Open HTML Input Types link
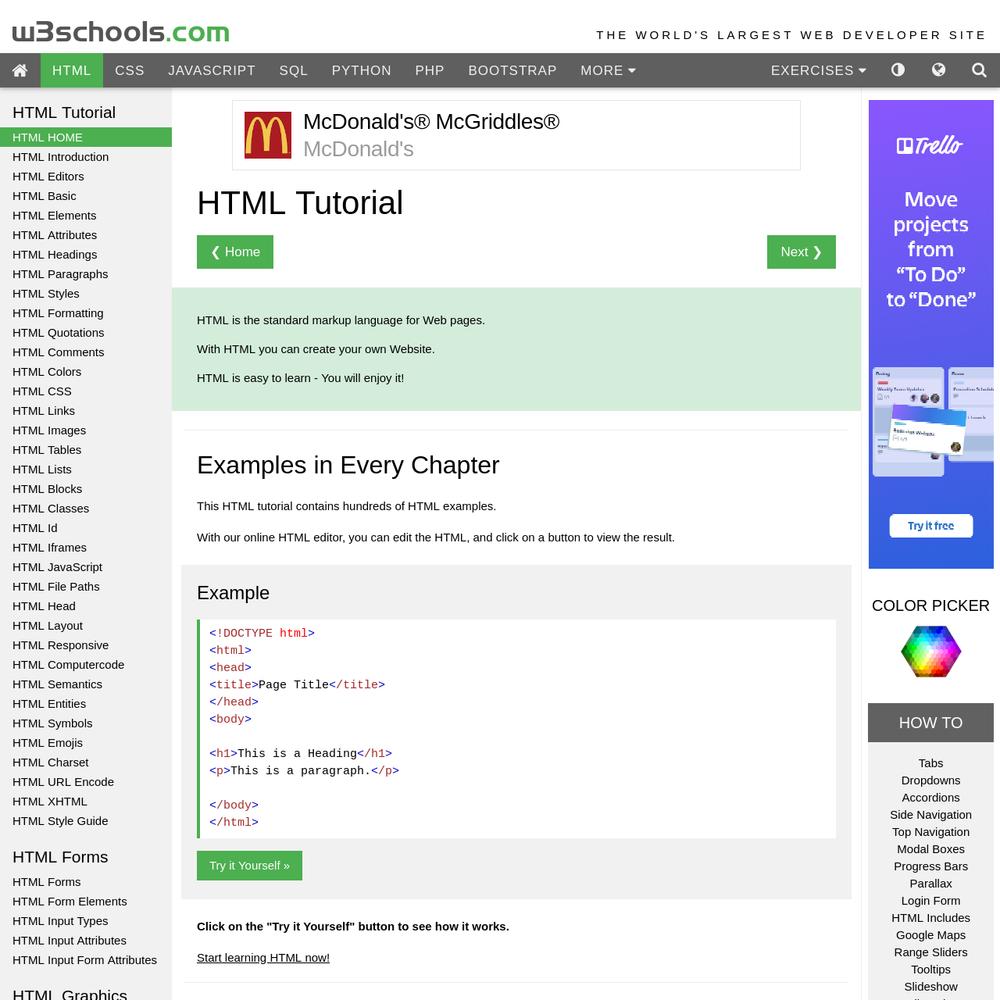 (x=85, y=921)
